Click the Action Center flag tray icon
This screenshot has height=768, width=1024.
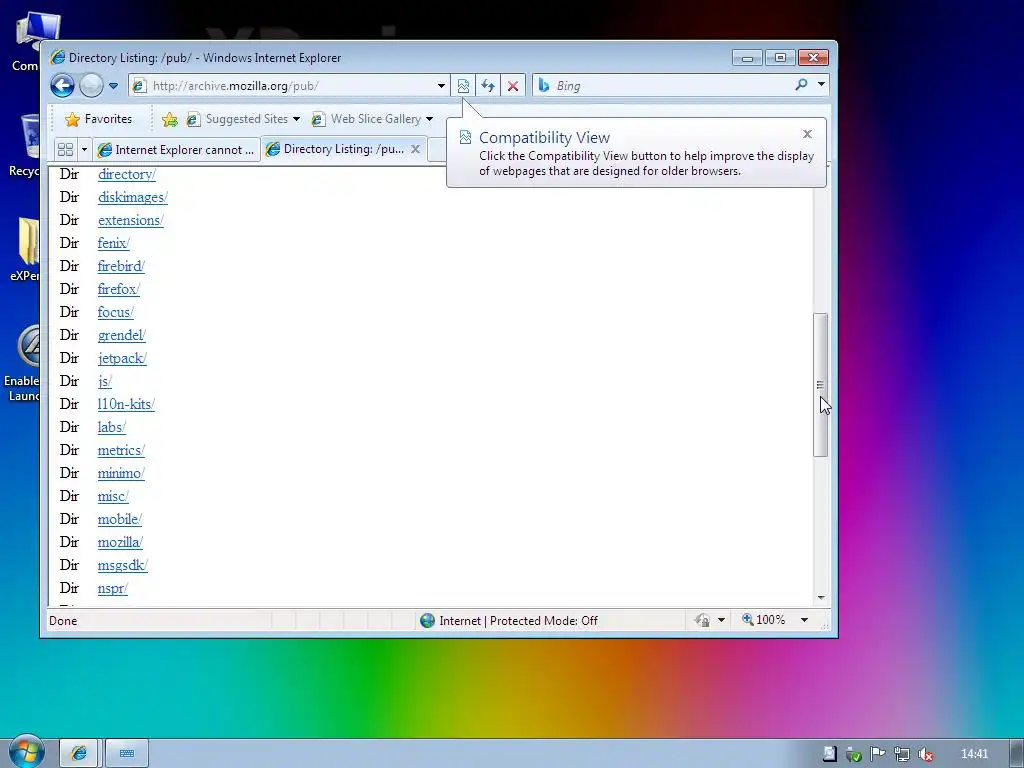[878, 754]
